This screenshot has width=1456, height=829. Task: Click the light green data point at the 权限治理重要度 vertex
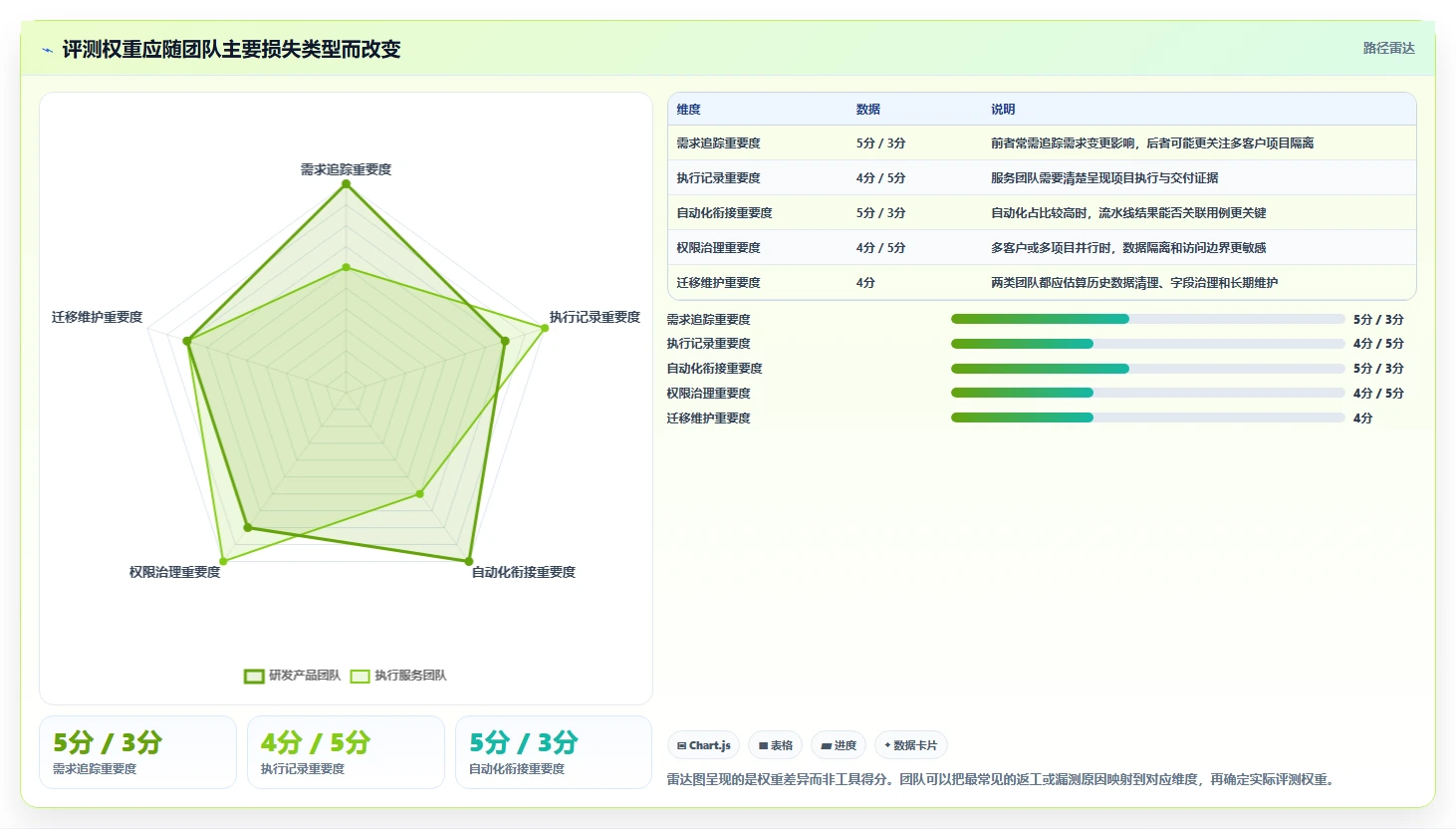pos(223,562)
